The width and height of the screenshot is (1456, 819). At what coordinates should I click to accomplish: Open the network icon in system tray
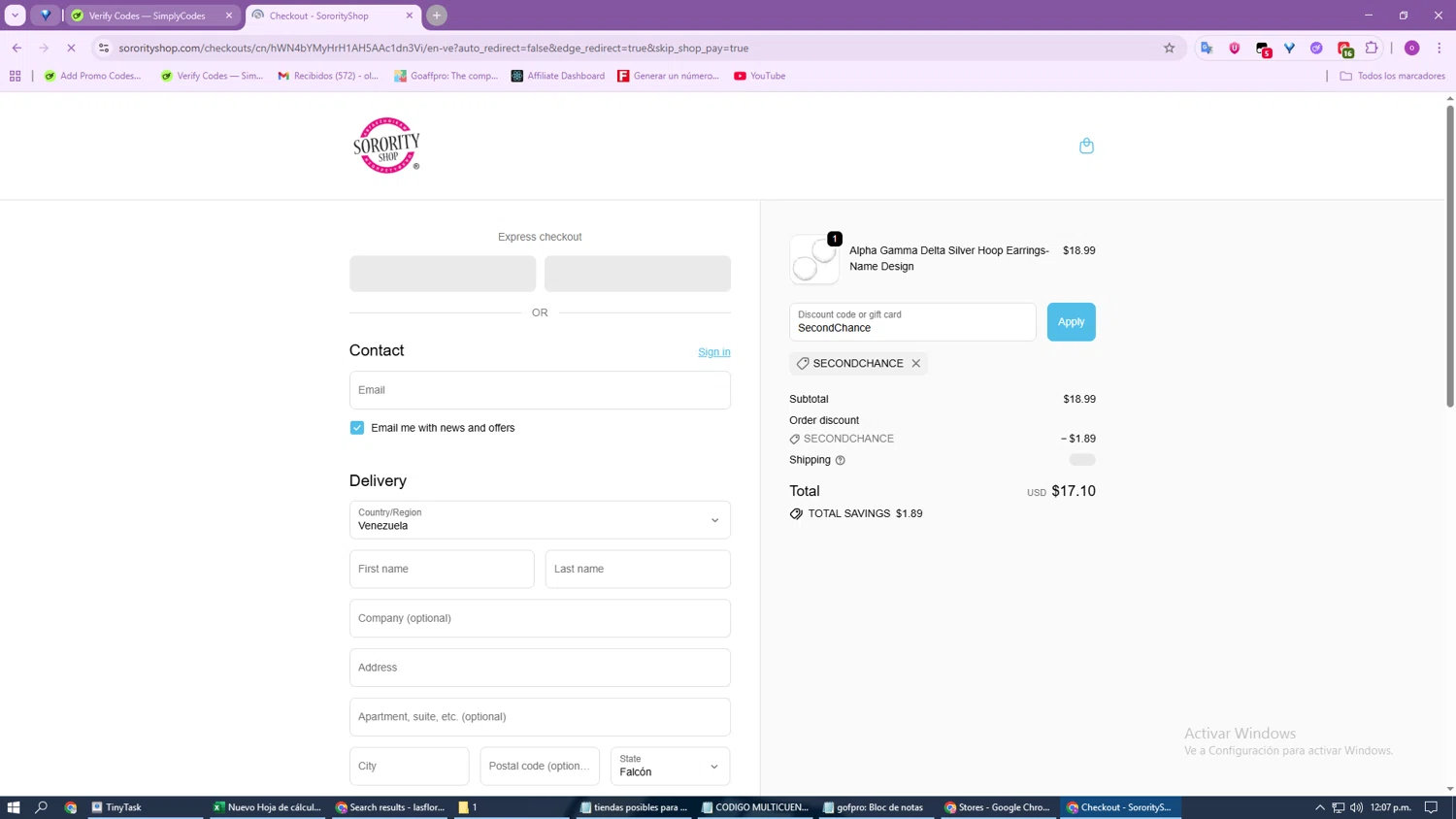coord(1338,807)
